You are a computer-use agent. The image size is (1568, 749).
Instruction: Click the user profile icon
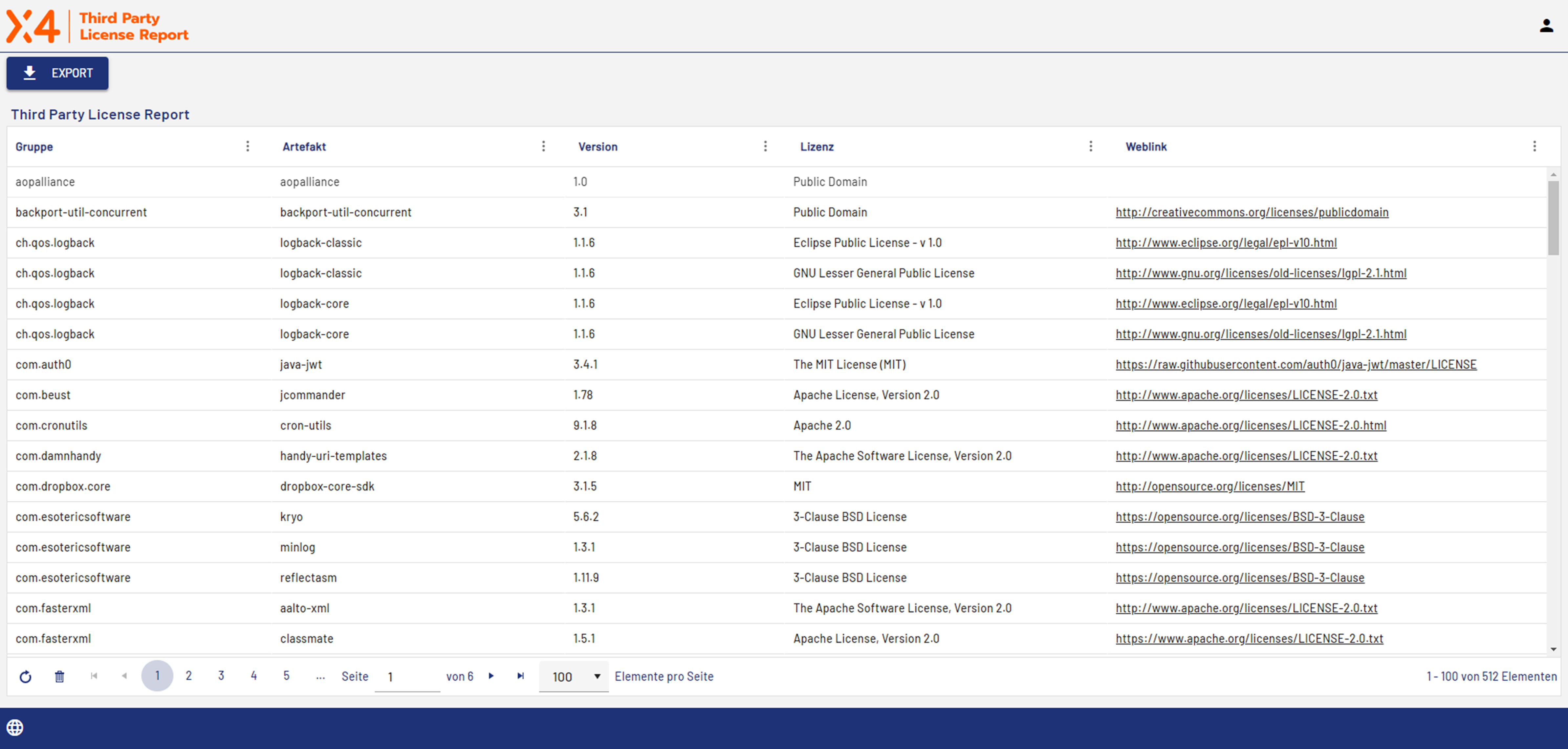(1546, 26)
